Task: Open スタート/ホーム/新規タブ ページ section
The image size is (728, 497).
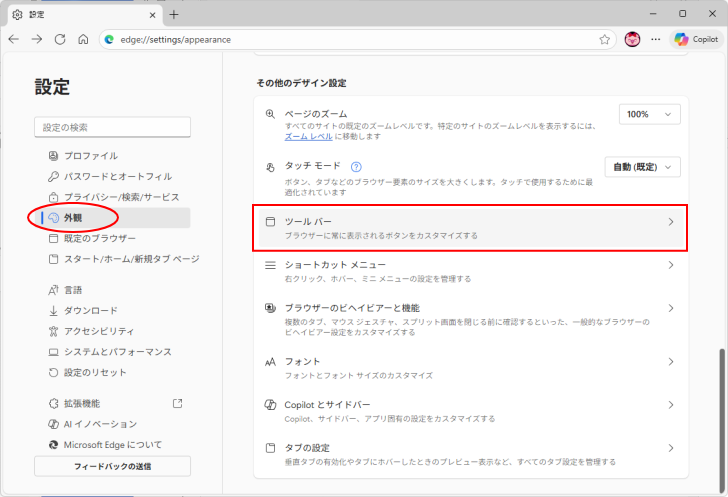Action: [x=118, y=259]
